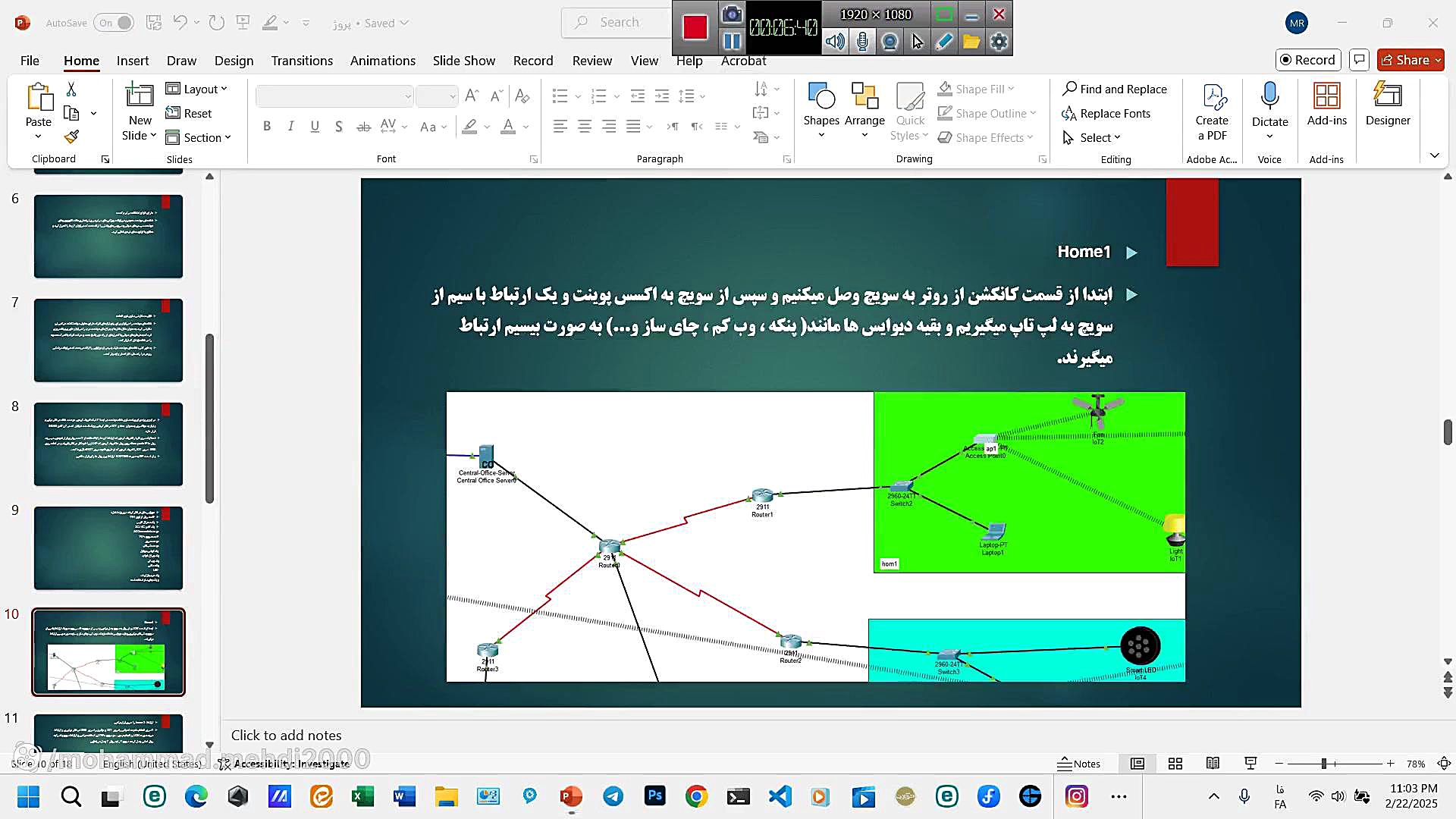Open the File menu
Image resolution: width=1456 pixels, height=819 pixels.
point(30,61)
